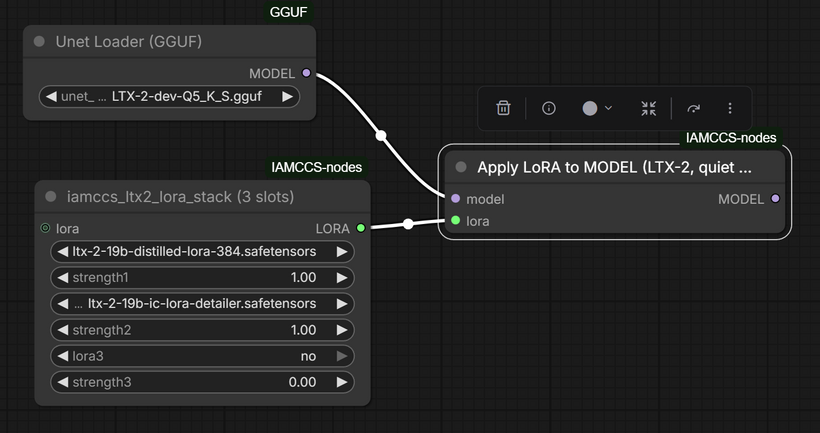
Task: Click the Apply LoRA to MODEL title
Action: click(x=614, y=167)
